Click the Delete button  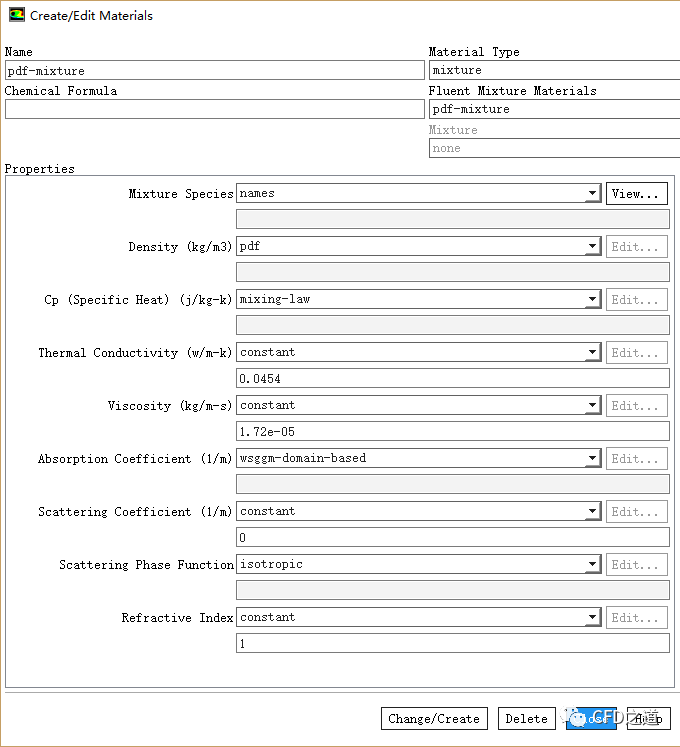(x=526, y=718)
